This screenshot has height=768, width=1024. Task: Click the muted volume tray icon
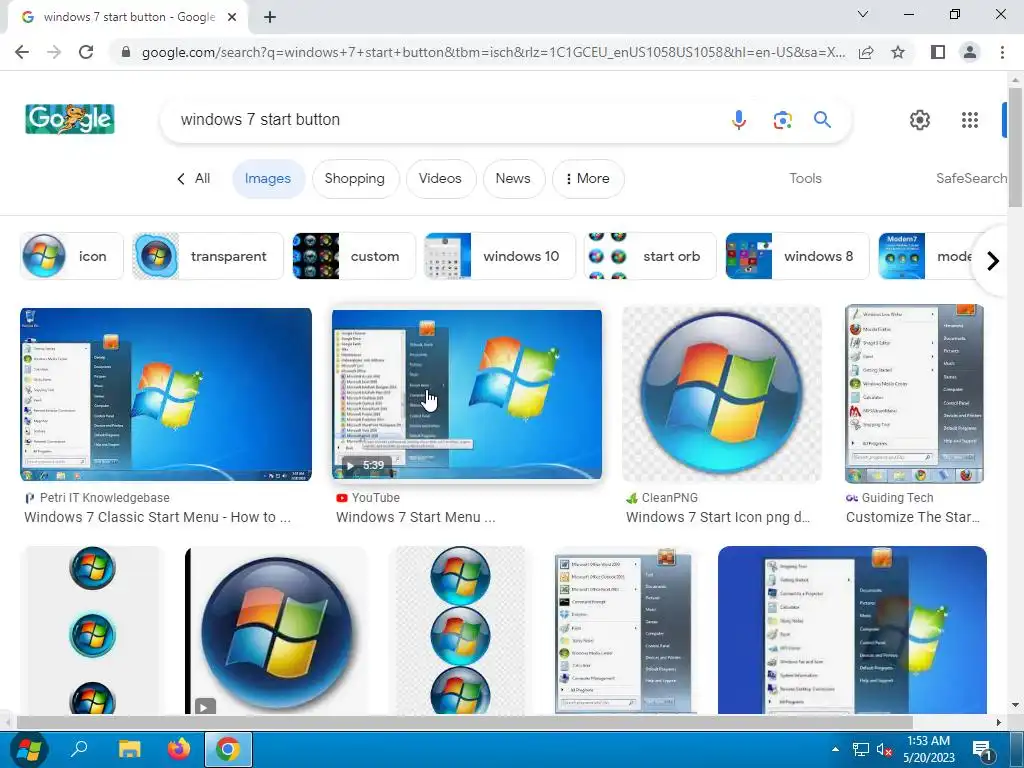(x=884, y=750)
